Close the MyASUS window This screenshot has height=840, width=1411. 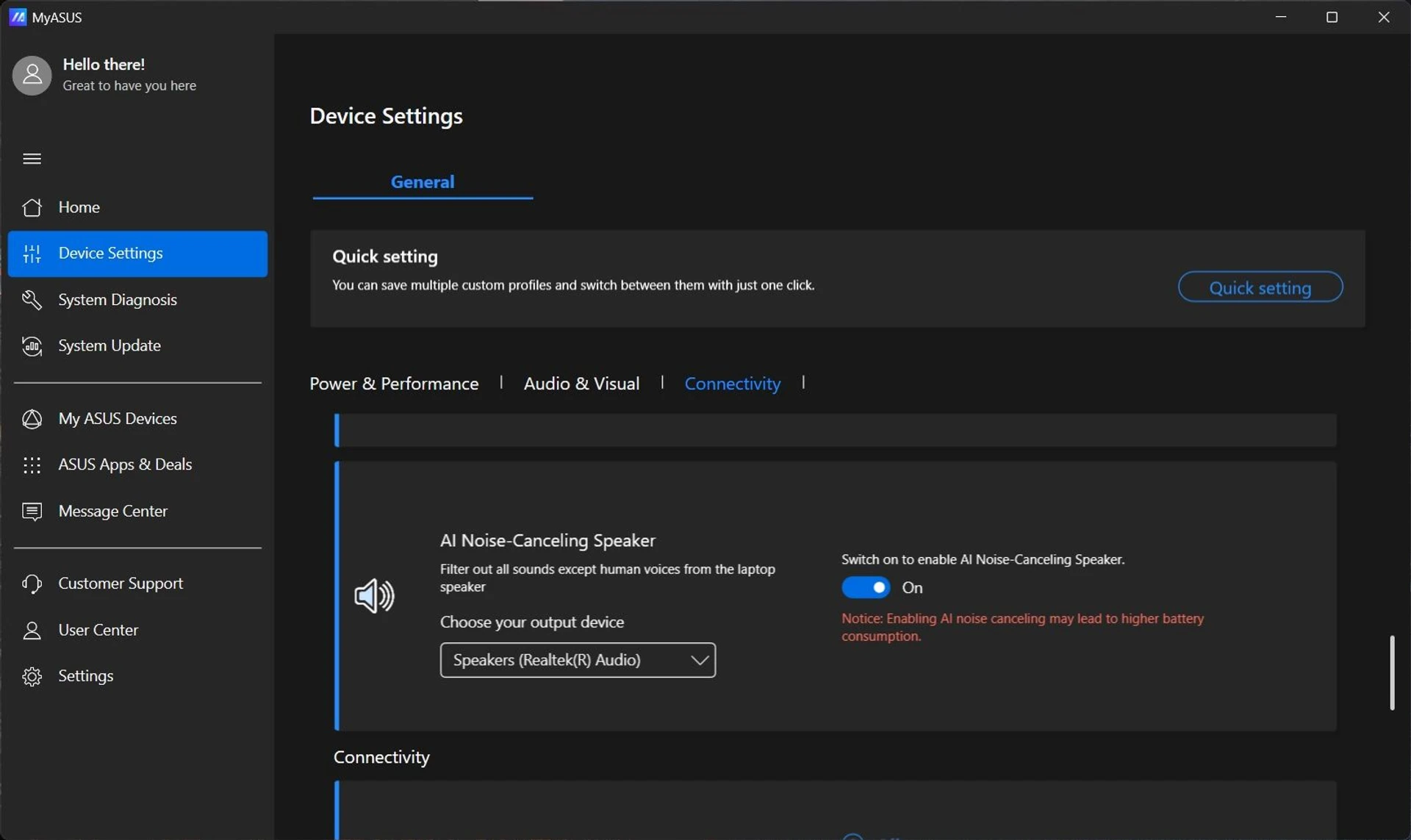pos(1384,17)
